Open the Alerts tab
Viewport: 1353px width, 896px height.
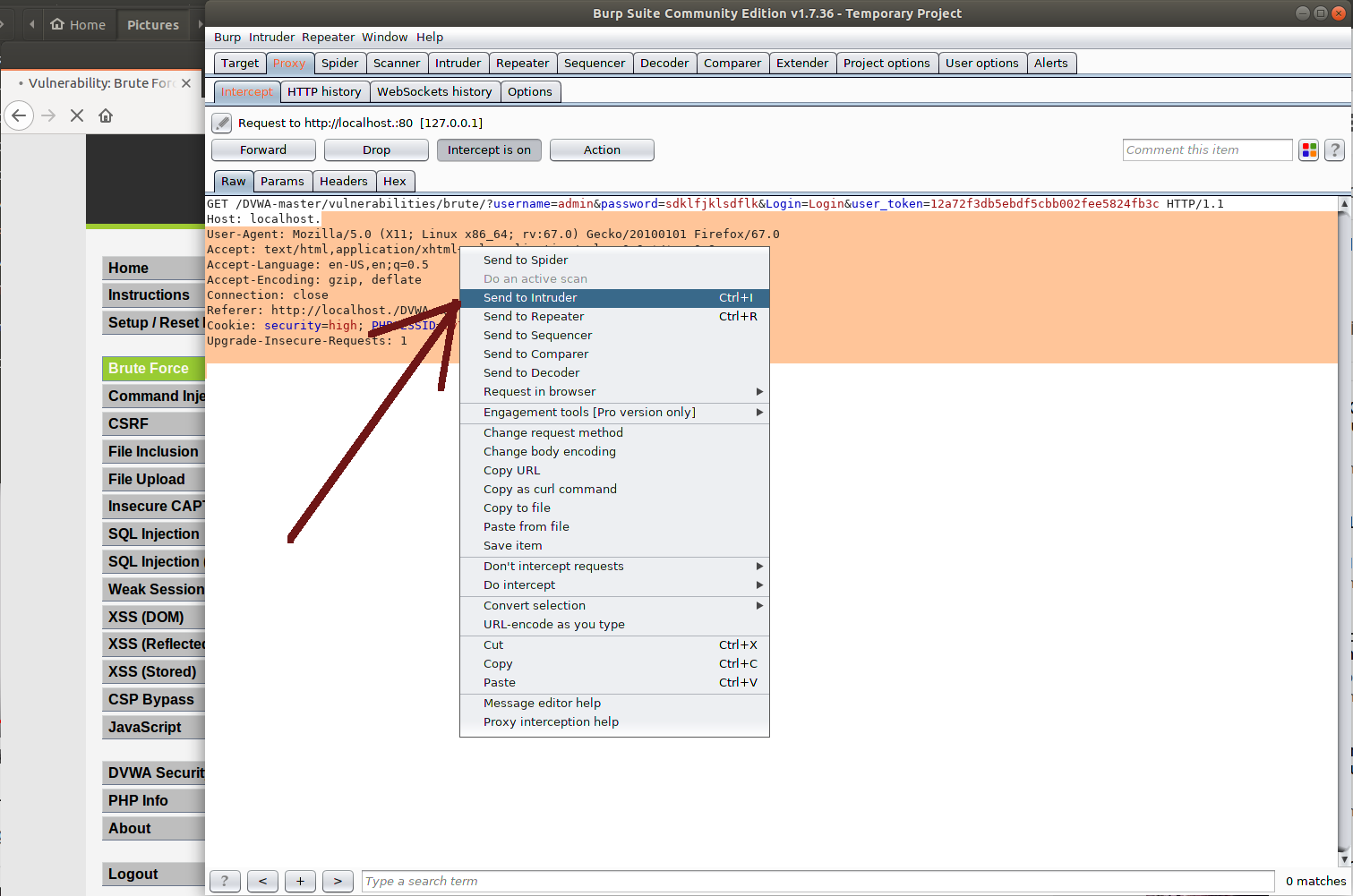[1051, 64]
